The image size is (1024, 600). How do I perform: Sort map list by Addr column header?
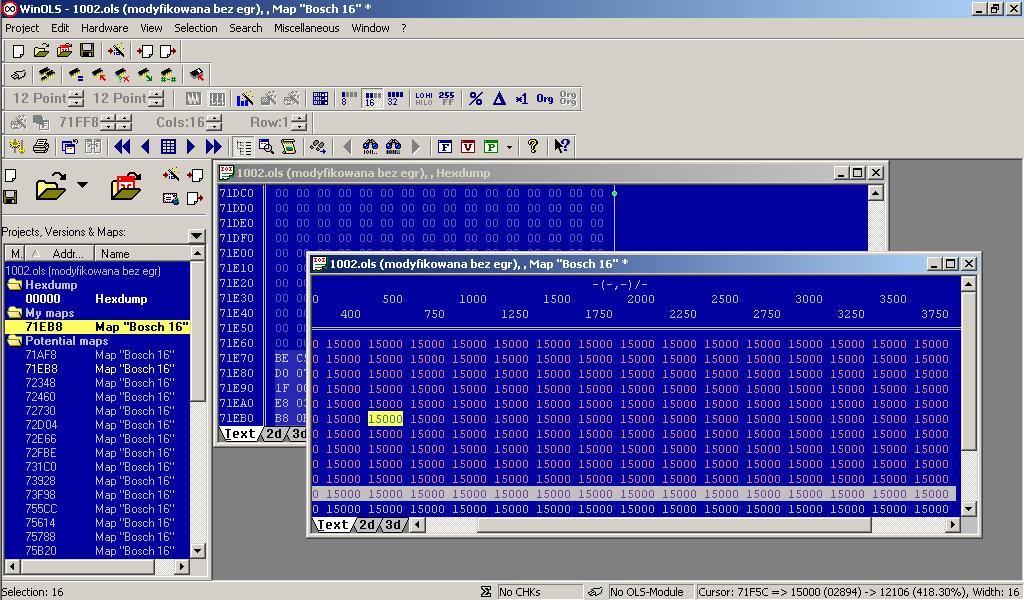(59, 253)
